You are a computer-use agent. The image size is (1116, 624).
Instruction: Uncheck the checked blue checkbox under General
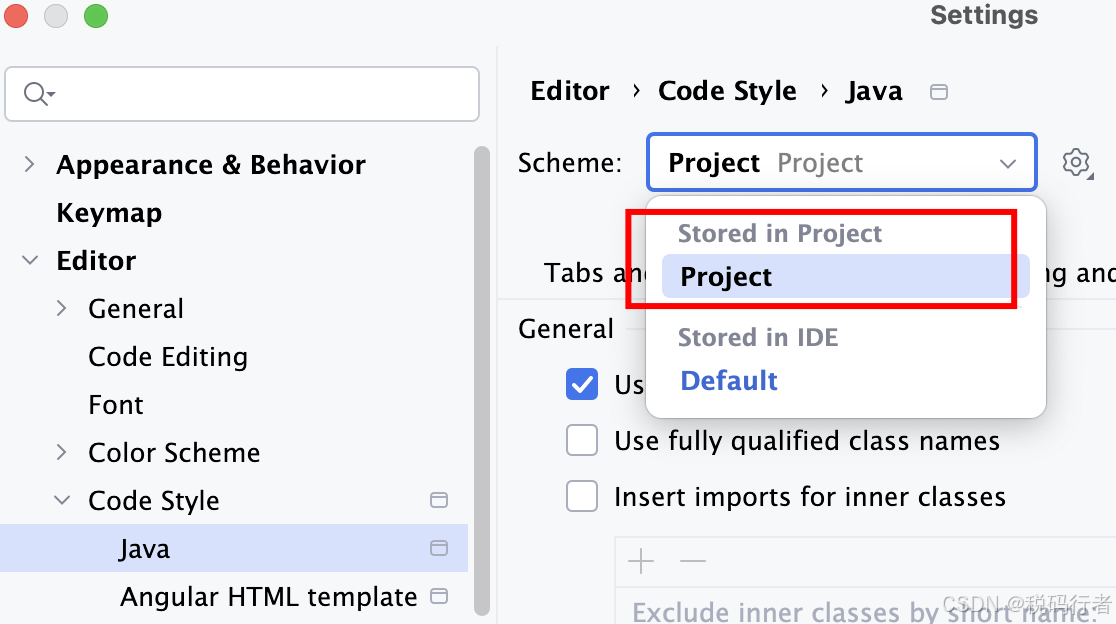pos(581,384)
